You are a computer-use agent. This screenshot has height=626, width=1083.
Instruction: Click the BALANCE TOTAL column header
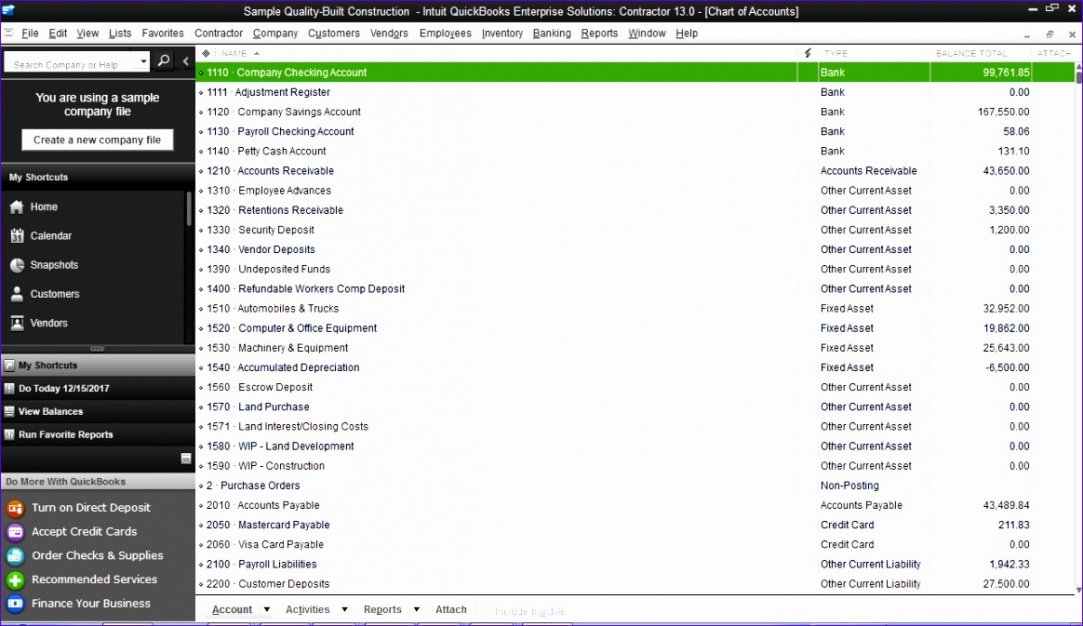pyautogui.click(x=971, y=53)
